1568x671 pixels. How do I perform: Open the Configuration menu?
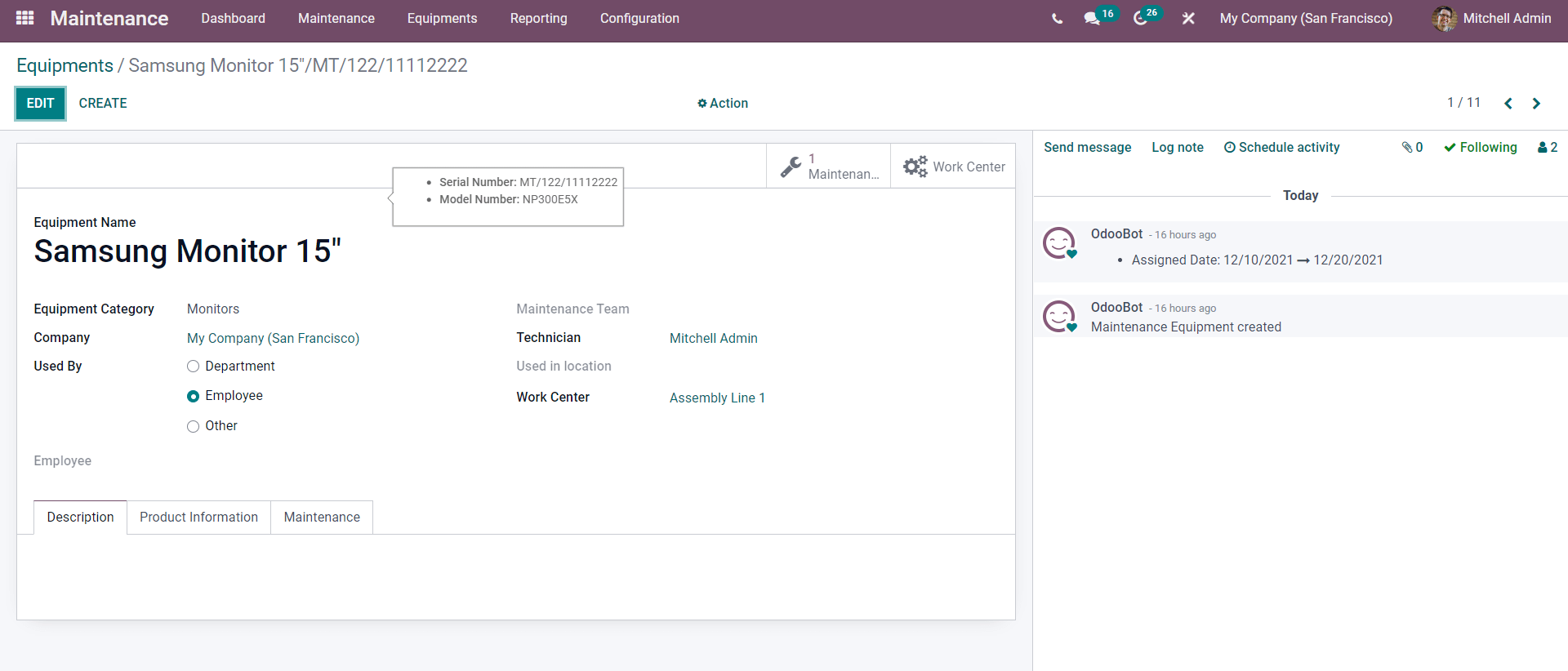(x=639, y=18)
